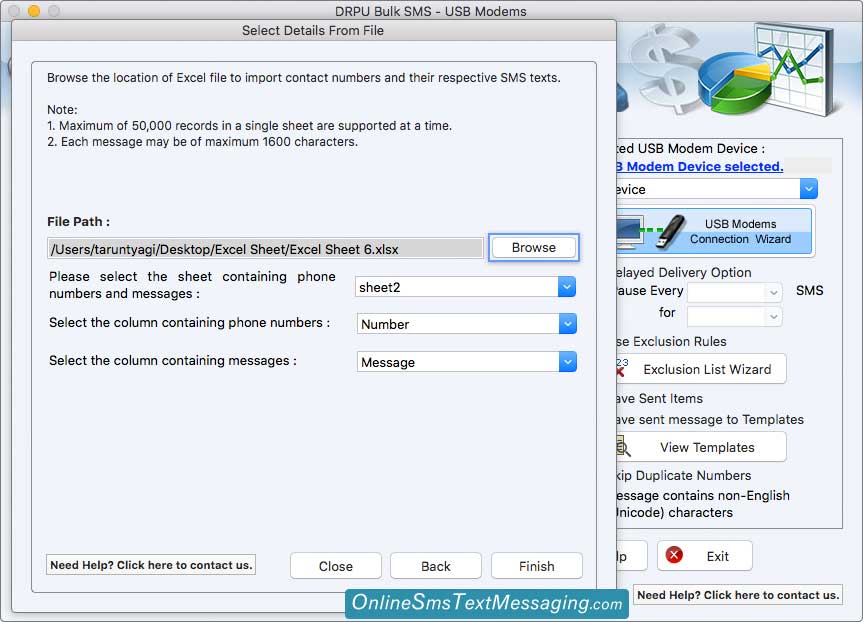Click dialog's Need Help contact link
863x622 pixels.
[x=151, y=565]
